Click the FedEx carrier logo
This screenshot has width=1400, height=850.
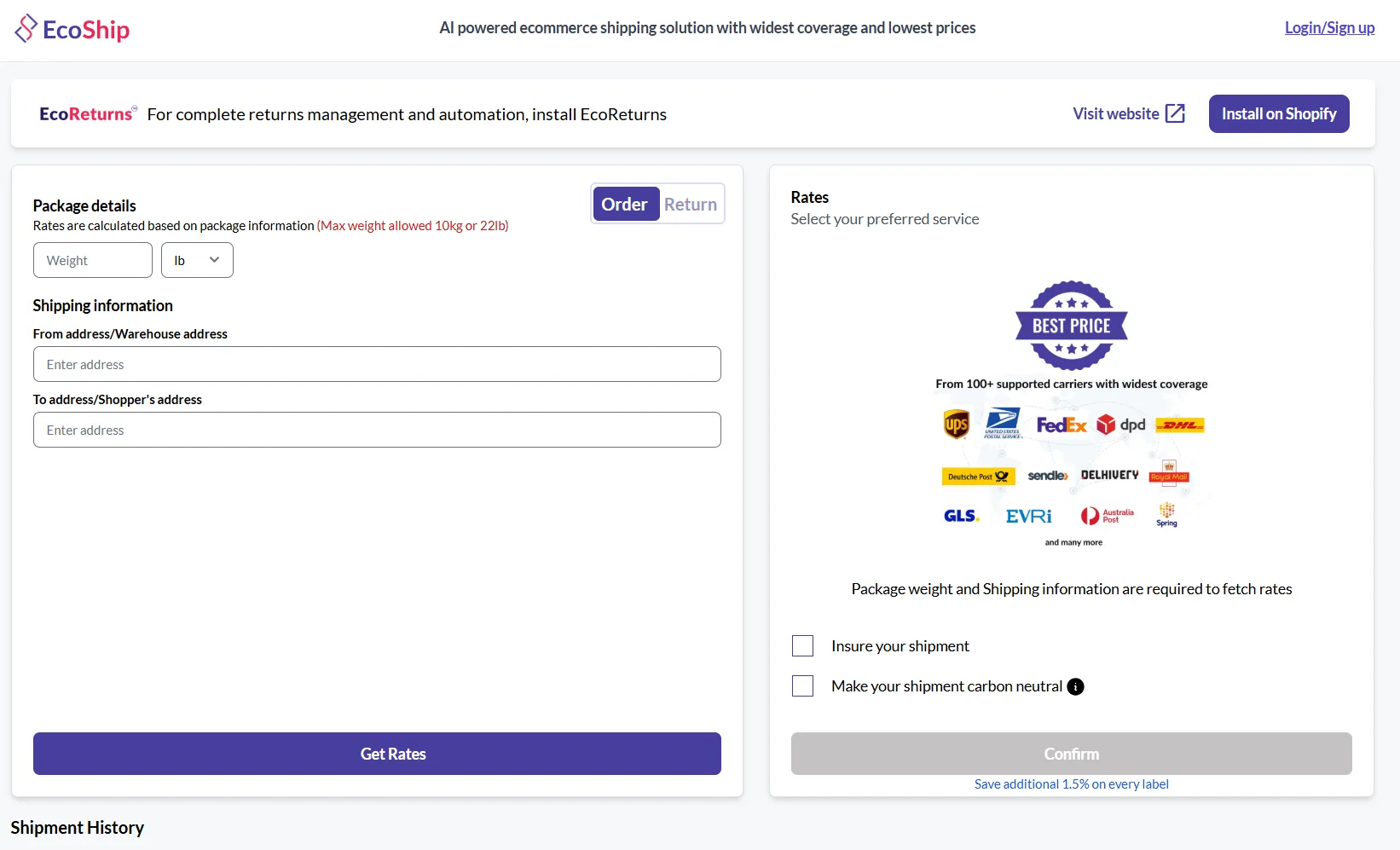click(1062, 425)
